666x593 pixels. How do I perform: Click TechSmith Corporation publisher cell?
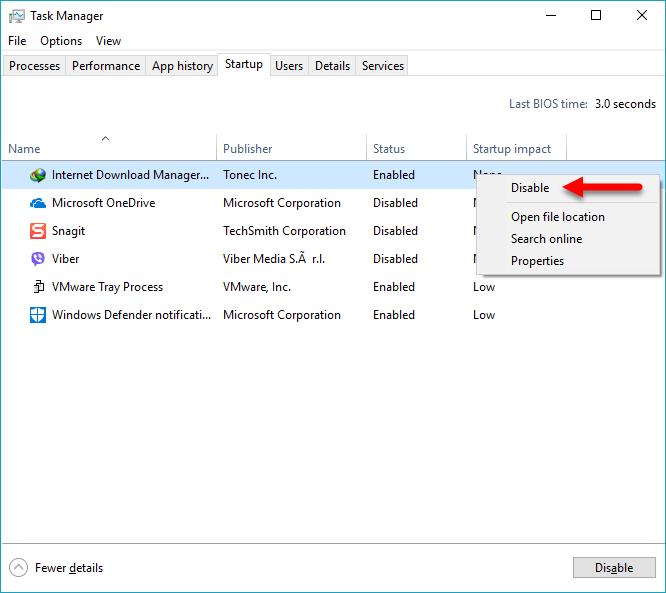coord(284,231)
